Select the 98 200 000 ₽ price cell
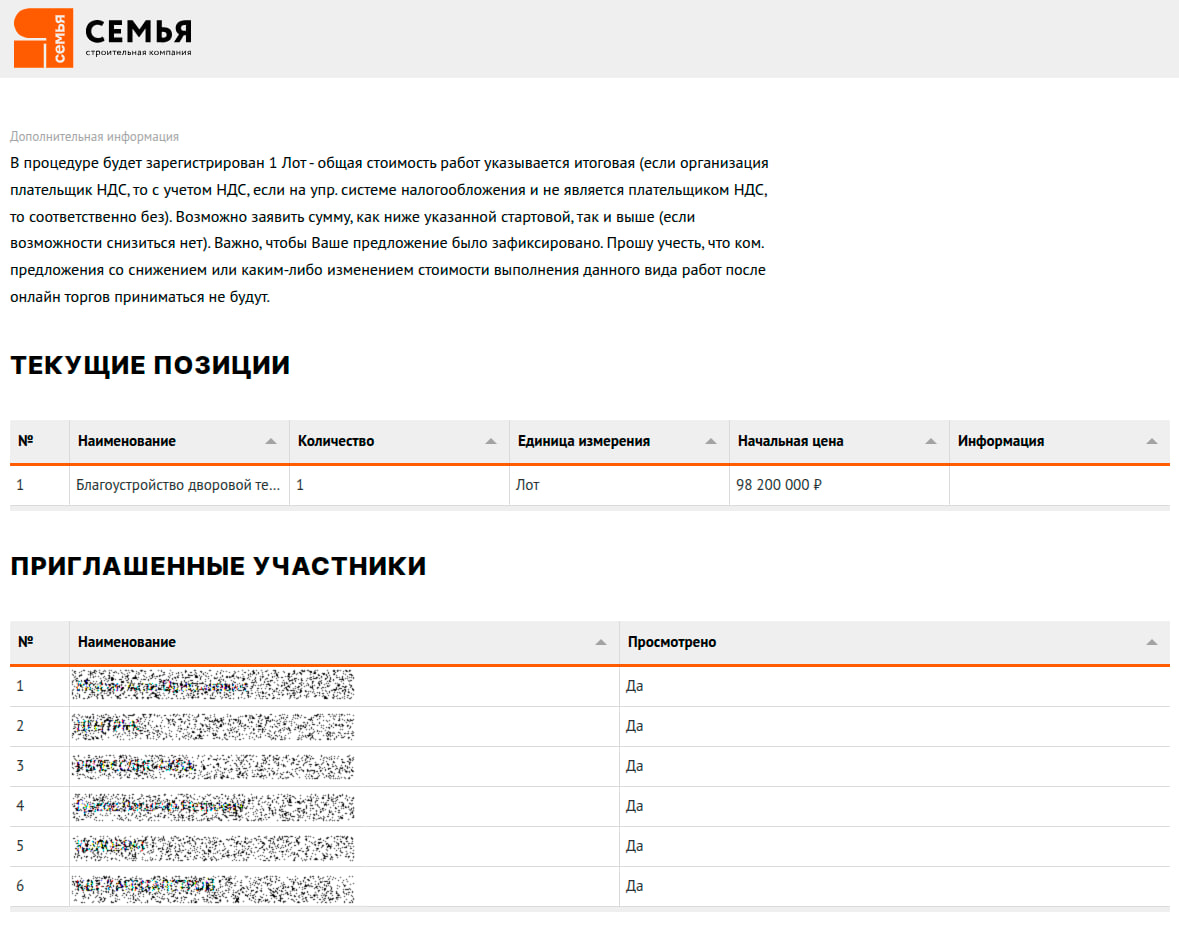Screen dimensions: 1179x927 (x=839, y=485)
